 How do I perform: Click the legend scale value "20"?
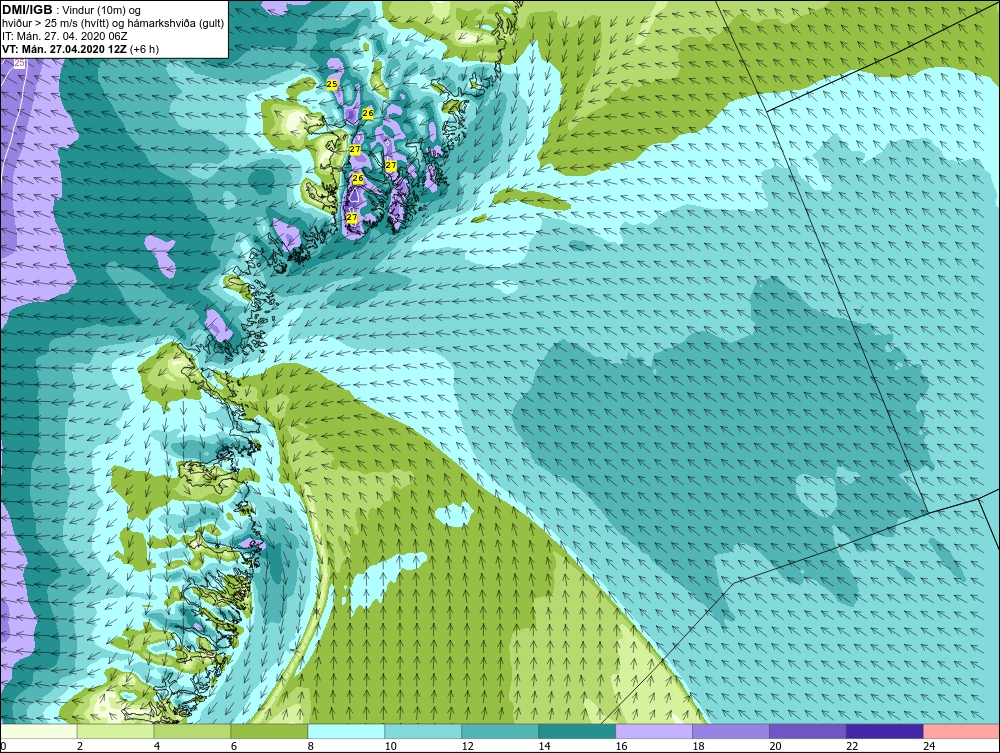pos(775,746)
